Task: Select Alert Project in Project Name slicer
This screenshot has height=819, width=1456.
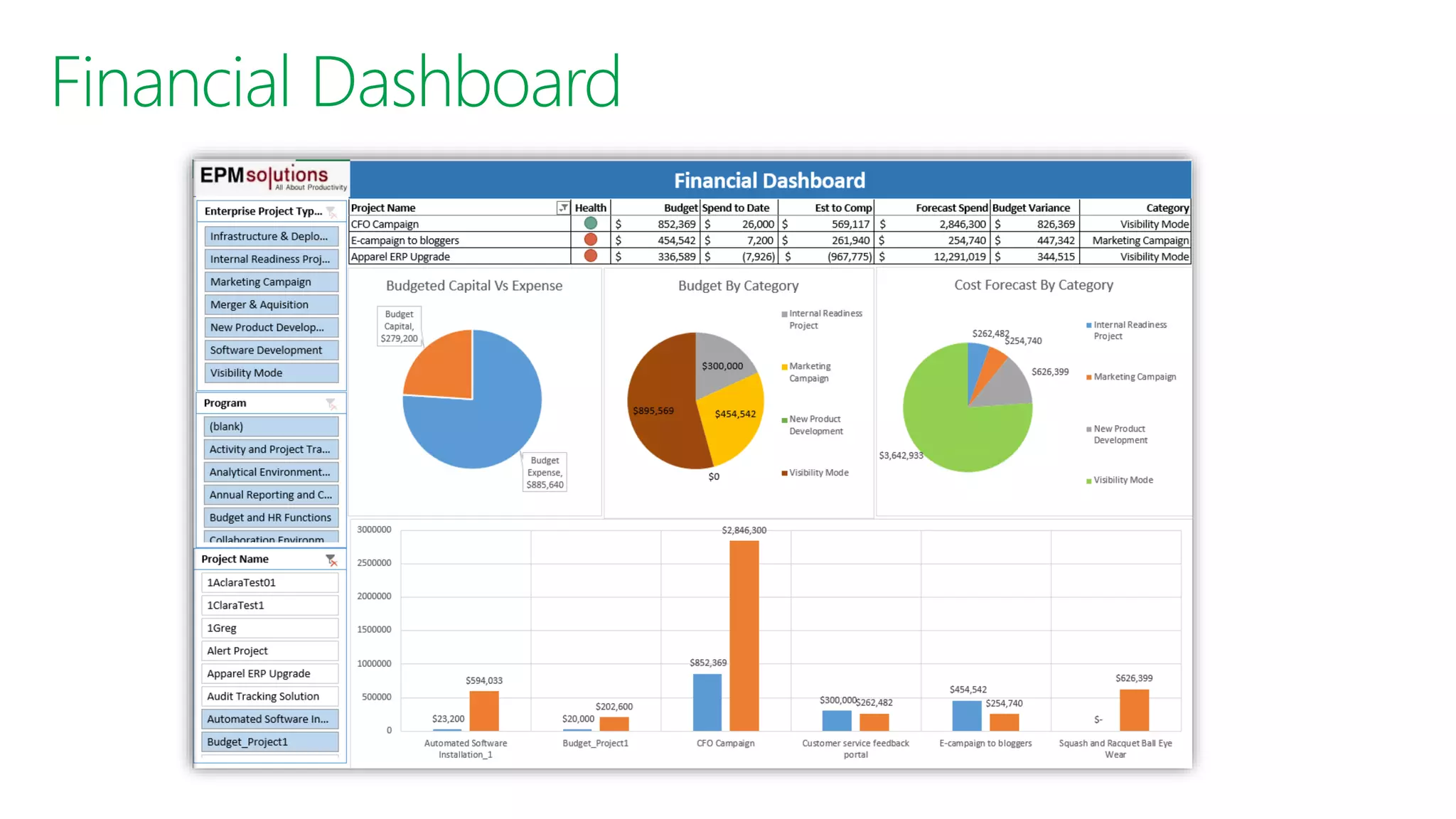Action: click(270, 651)
